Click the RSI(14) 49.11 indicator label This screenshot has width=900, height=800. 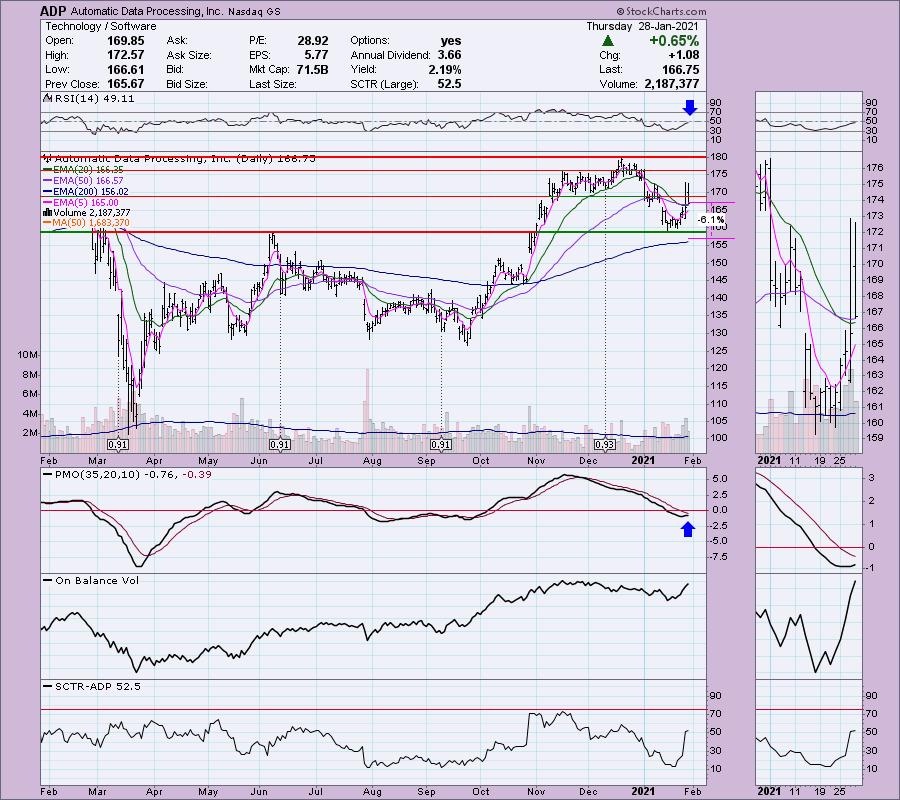point(94,98)
